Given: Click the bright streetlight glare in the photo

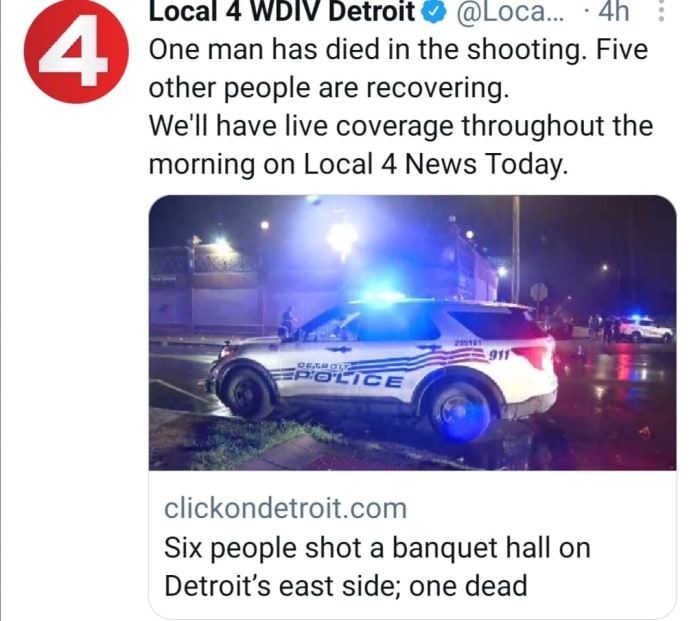Looking at the screenshot, I should (x=342, y=239).
